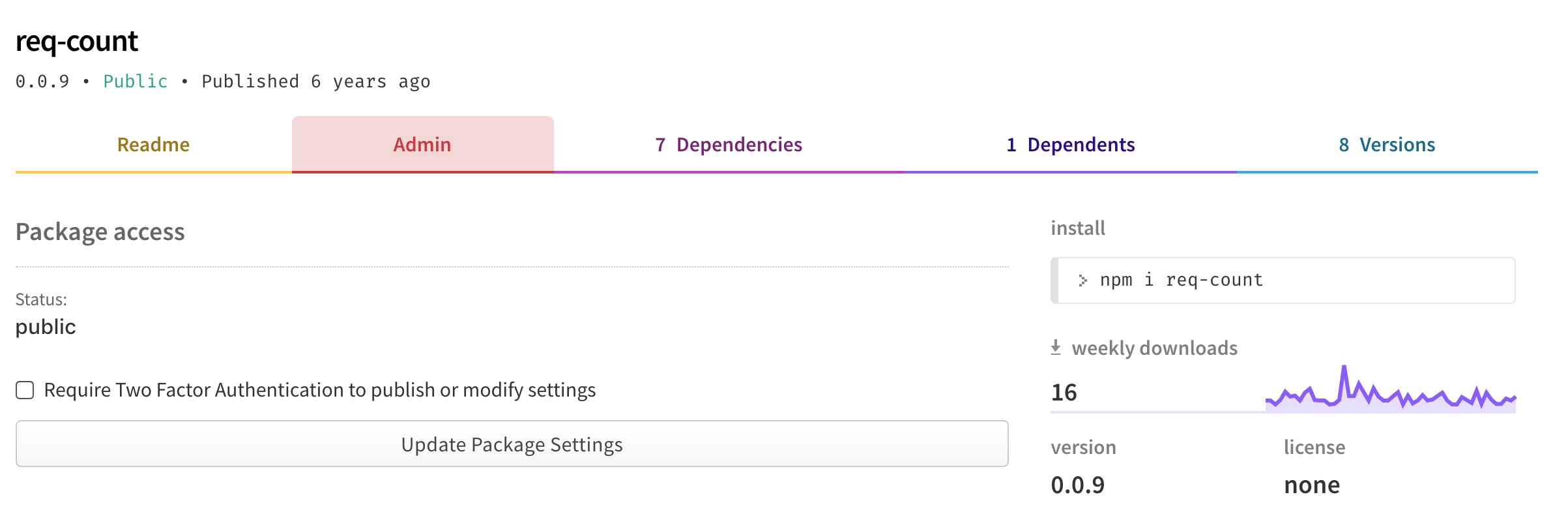
Task: Switch to the 7 Dependencies tab
Action: 729,145
